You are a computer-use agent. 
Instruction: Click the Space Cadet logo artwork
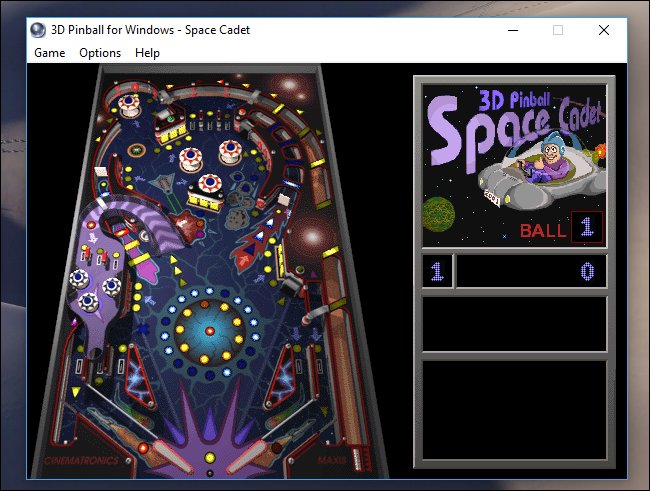pyautogui.click(x=514, y=165)
